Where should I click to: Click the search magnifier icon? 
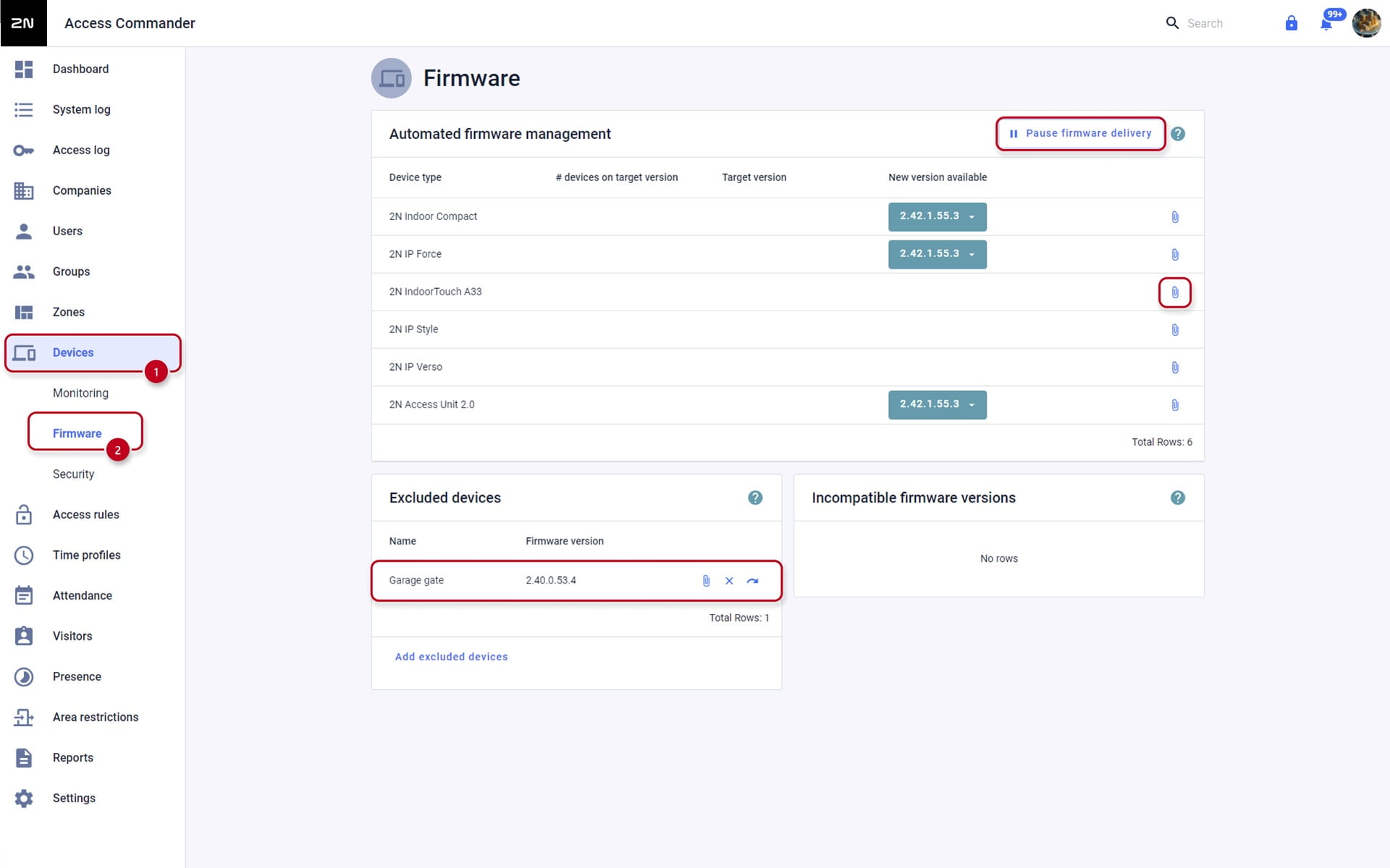(1172, 23)
